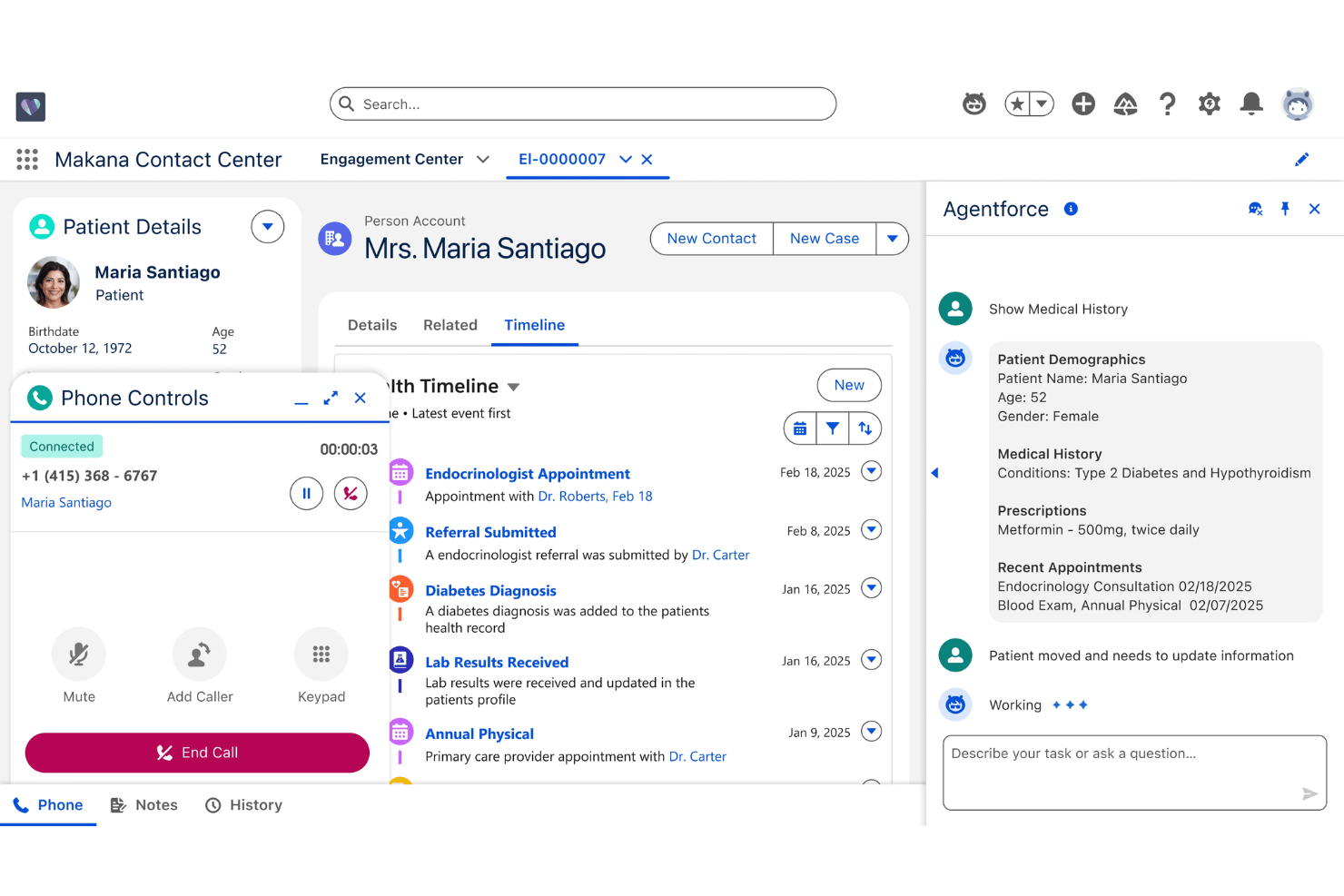The width and height of the screenshot is (1344, 896).
Task: Click the Agentforce task description box
Action: (x=1134, y=773)
